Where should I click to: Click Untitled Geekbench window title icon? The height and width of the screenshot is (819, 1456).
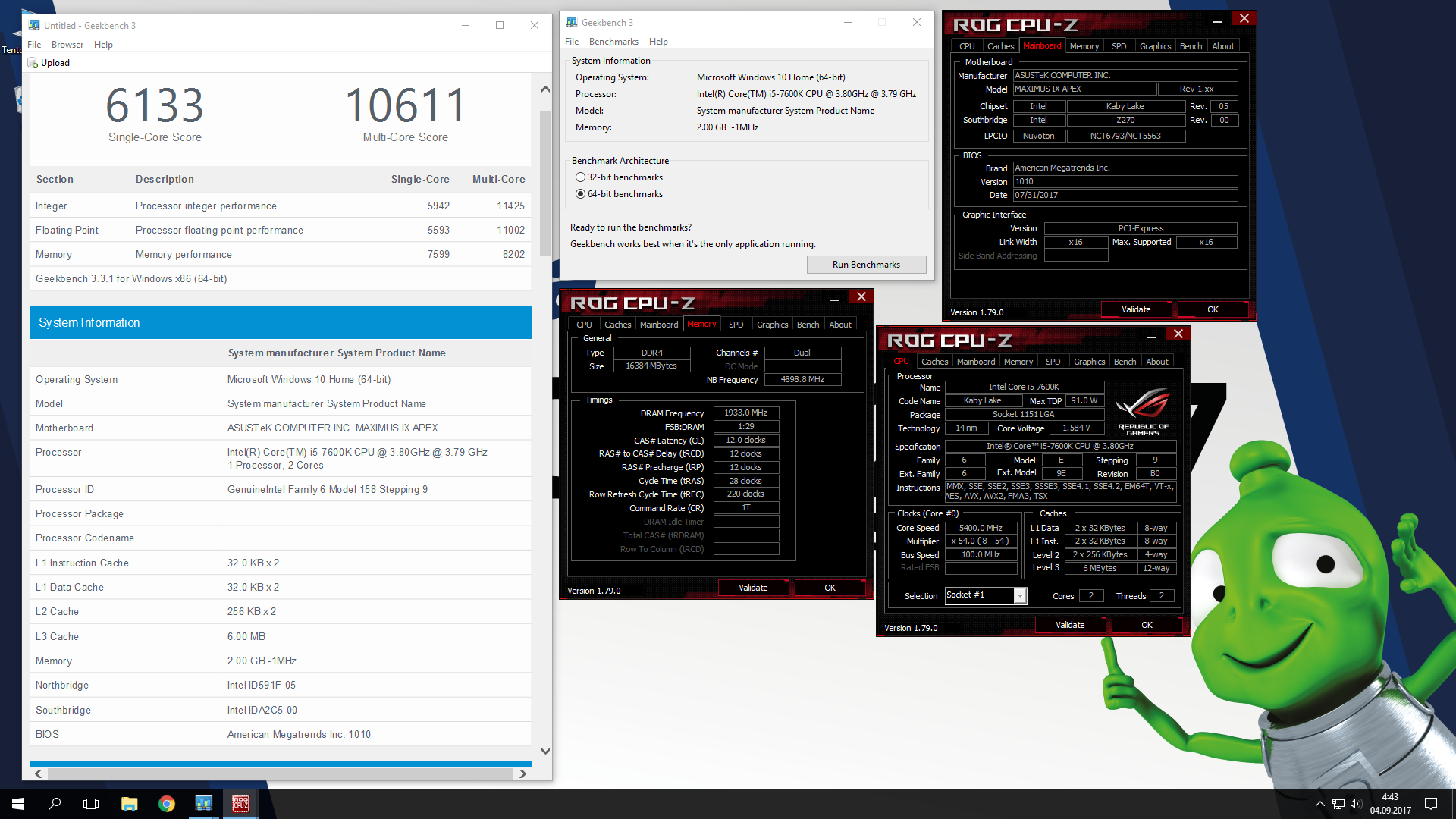click(34, 26)
